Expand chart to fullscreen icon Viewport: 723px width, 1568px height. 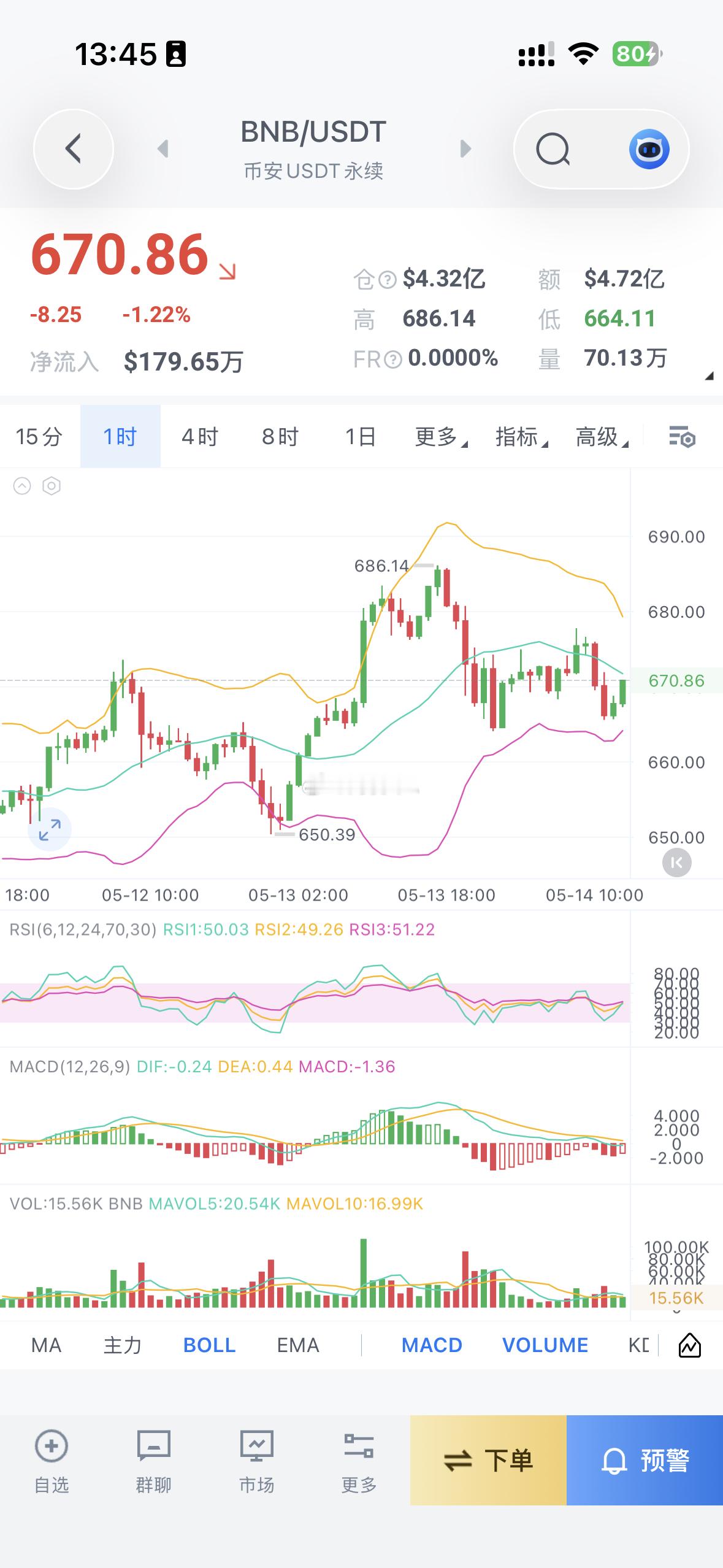(x=50, y=829)
